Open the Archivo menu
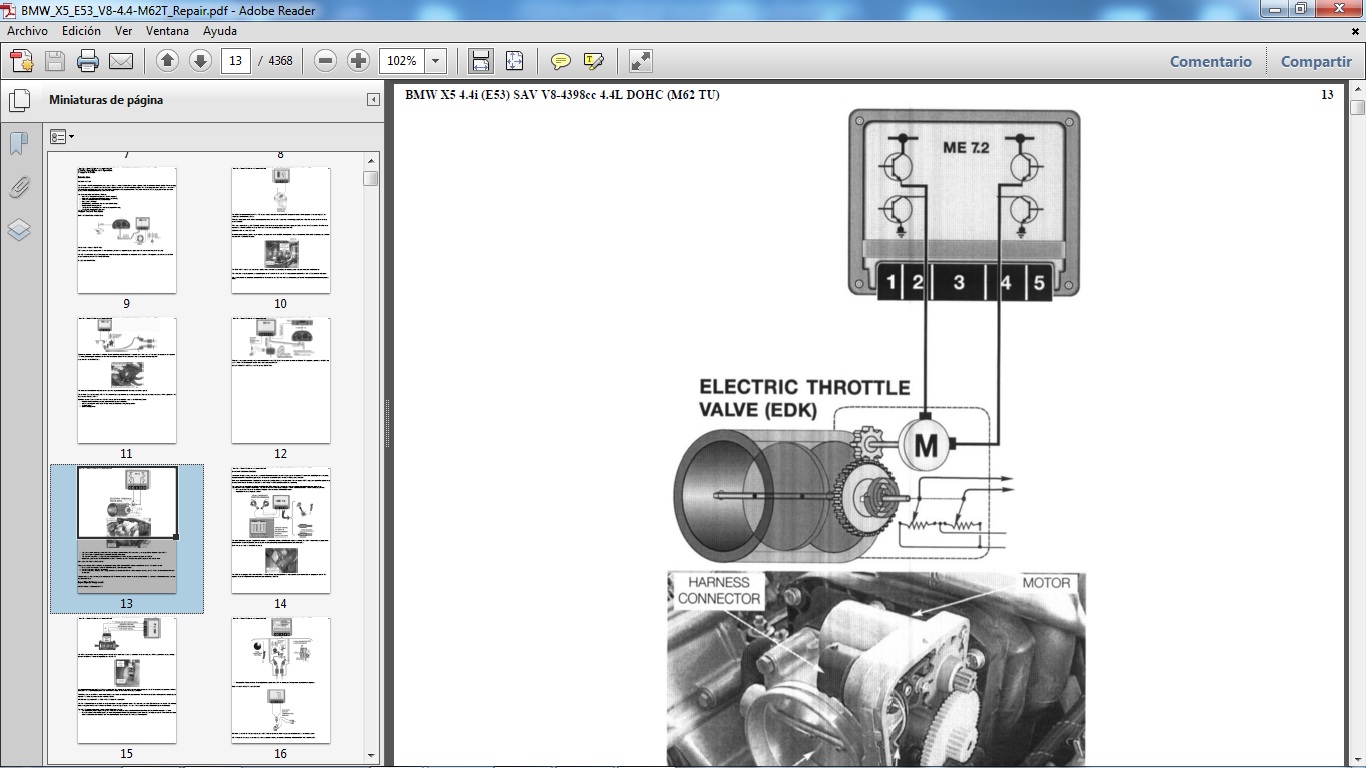 point(27,31)
